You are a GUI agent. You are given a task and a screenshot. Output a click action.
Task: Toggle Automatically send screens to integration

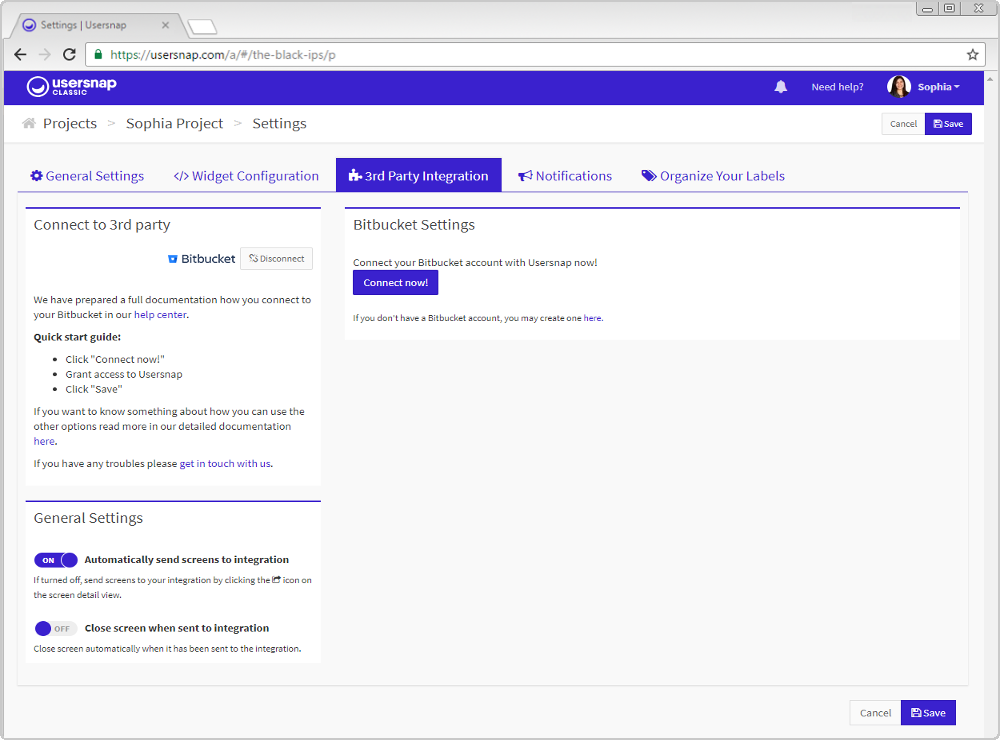(x=56, y=560)
